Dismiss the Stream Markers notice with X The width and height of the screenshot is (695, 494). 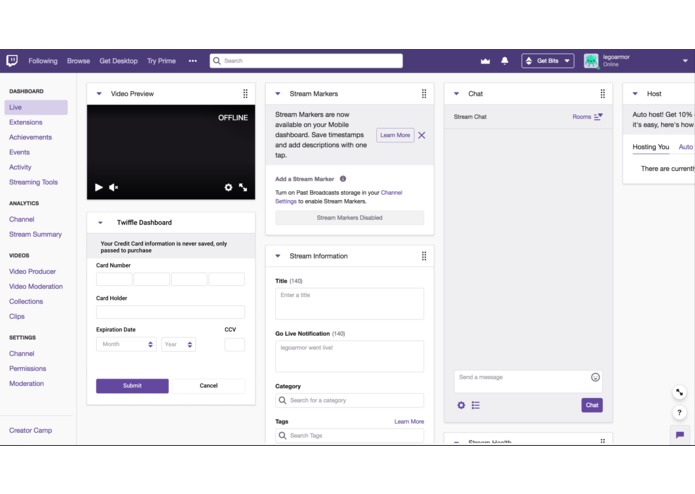(x=422, y=135)
